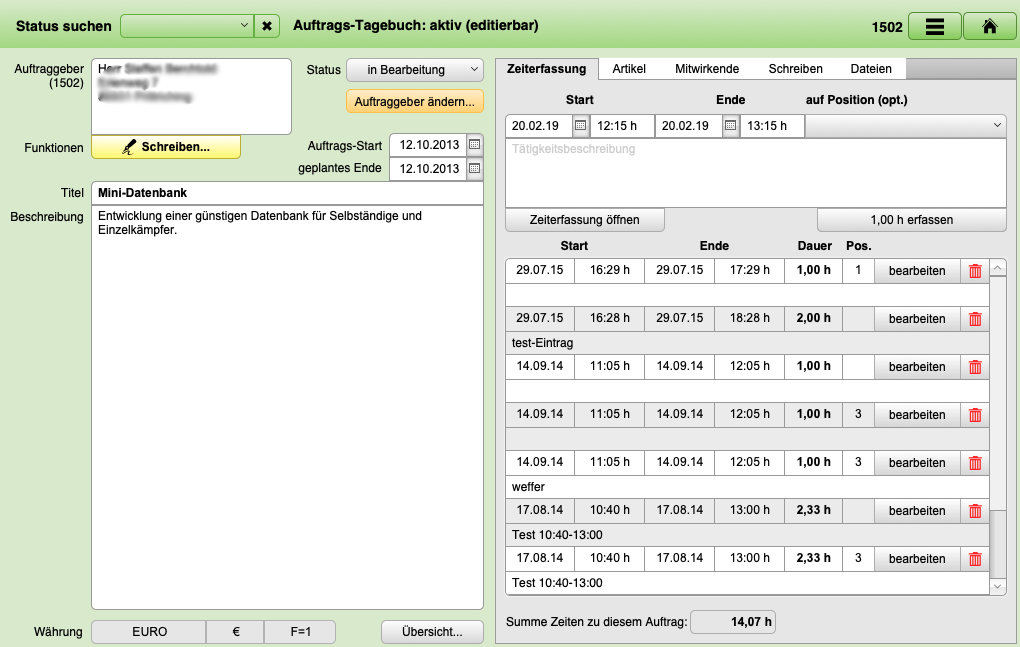Screen dimensions: 1020x647
Task: Open calendar picker for geplantes Ende
Action: pyautogui.click(x=474, y=169)
